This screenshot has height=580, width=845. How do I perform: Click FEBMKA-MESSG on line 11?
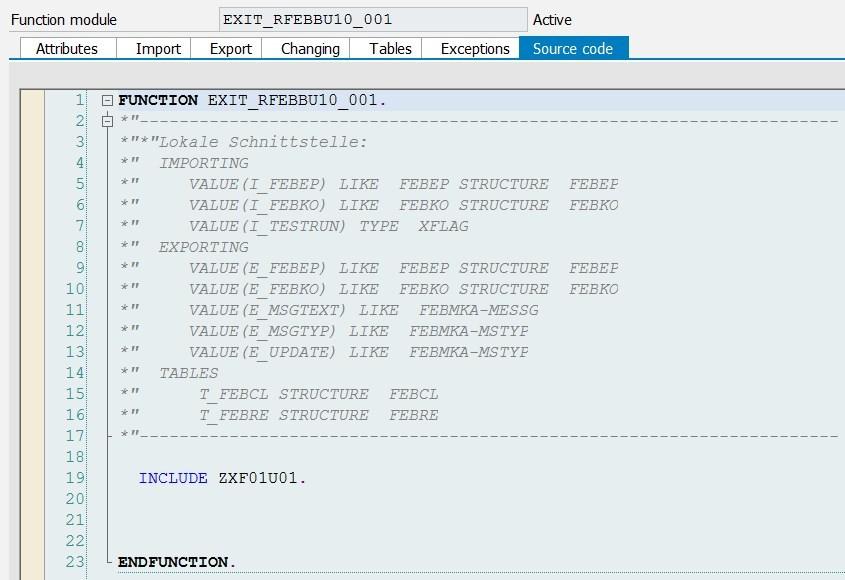coord(479,310)
